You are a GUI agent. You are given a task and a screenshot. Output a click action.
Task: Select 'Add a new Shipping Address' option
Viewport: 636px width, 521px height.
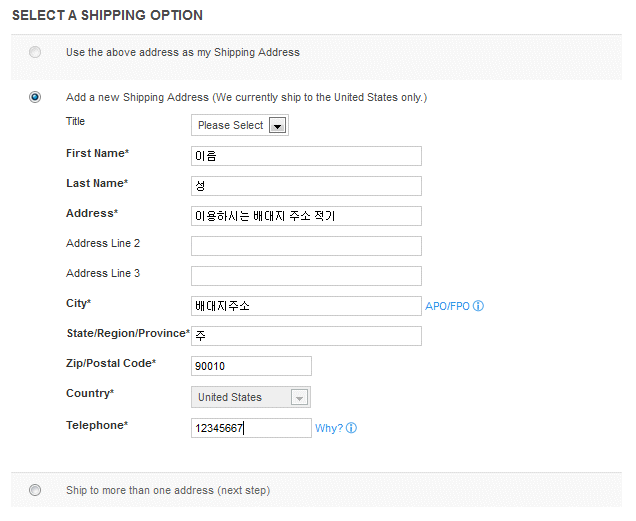tap(35, 97)
